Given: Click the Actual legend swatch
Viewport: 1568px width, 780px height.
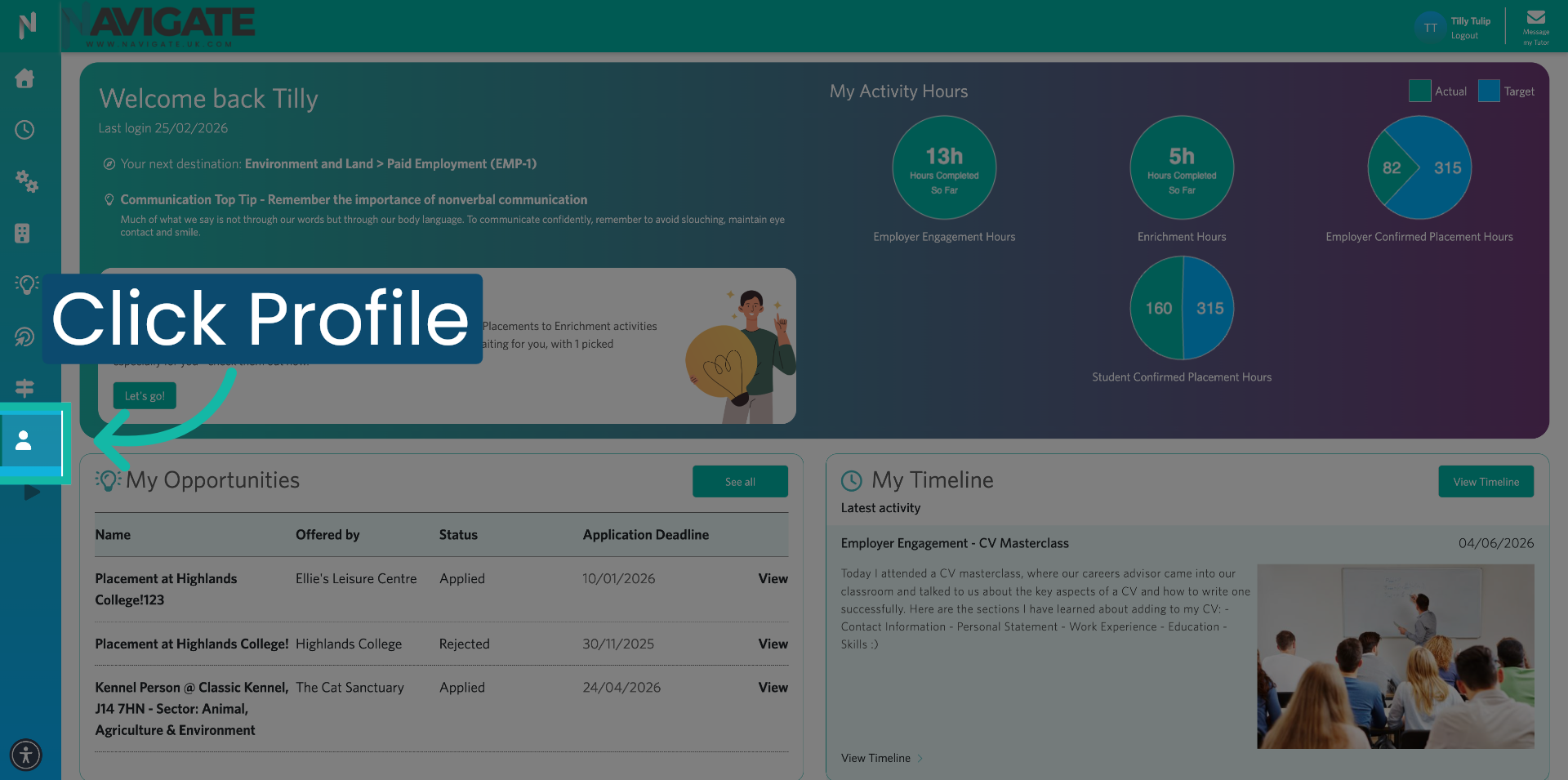Looking at the screenshot, I should pyautogui.click(x=1419, y=91).
